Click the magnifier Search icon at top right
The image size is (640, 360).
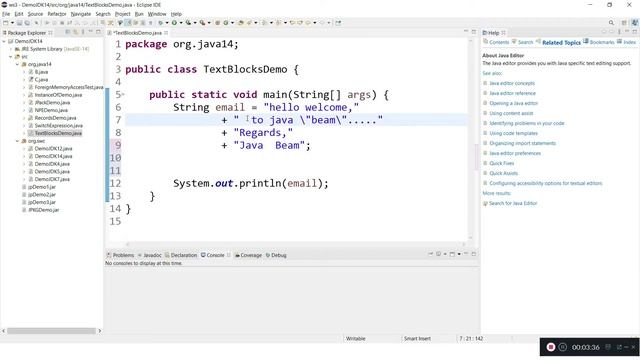tap(611, 23)
